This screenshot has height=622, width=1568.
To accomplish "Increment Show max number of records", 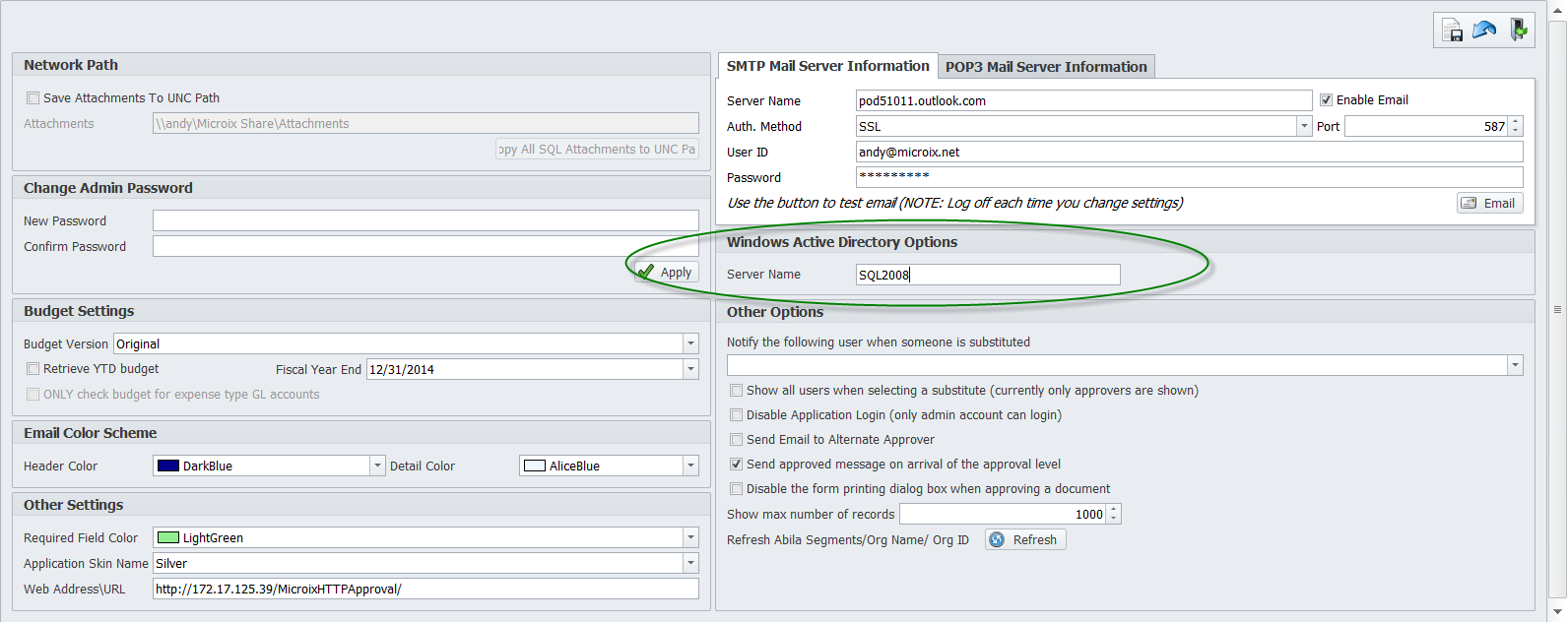I will click(x=1114, y=510).
